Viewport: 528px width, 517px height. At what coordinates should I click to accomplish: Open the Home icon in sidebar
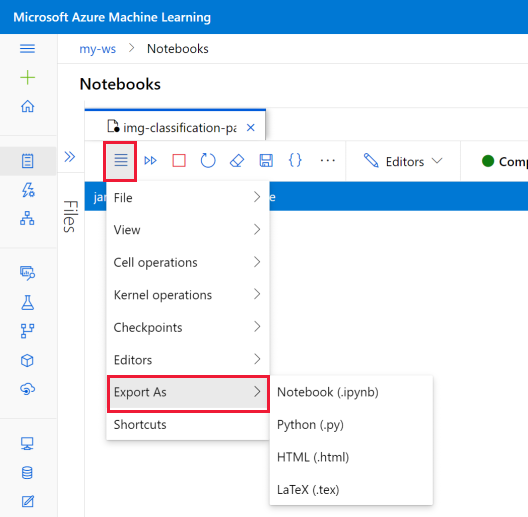tap(27, 106)
